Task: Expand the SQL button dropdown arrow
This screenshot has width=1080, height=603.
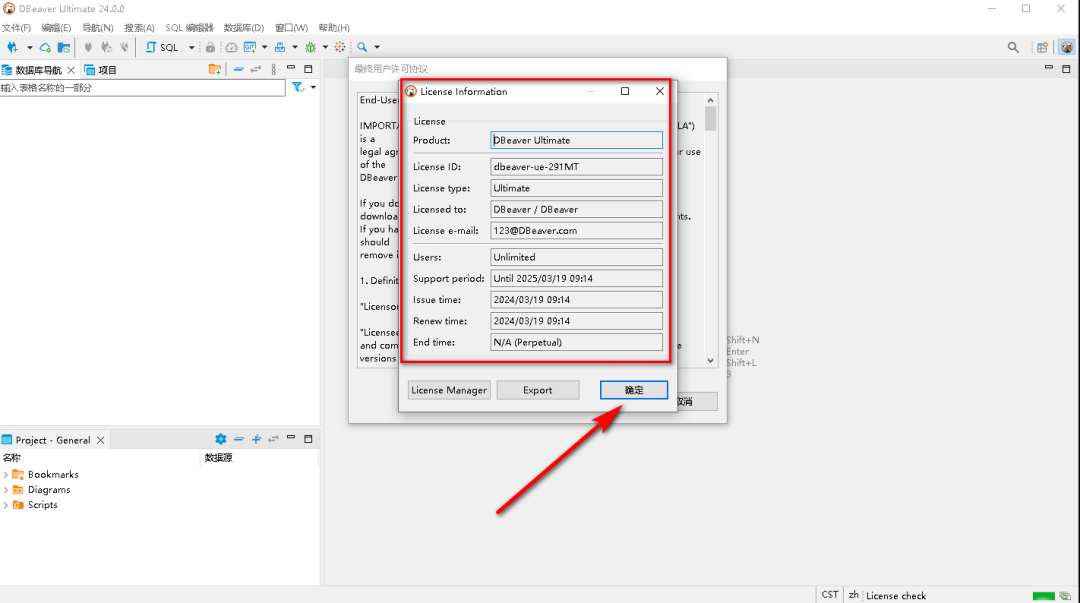Action: coord(191,48)
